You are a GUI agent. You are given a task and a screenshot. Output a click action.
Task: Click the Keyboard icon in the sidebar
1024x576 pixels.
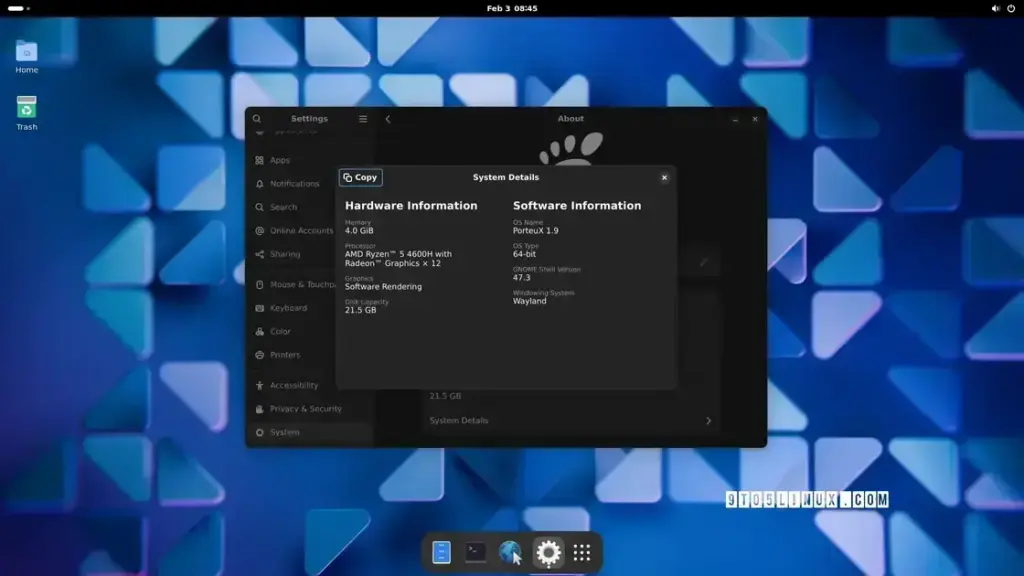259,308
